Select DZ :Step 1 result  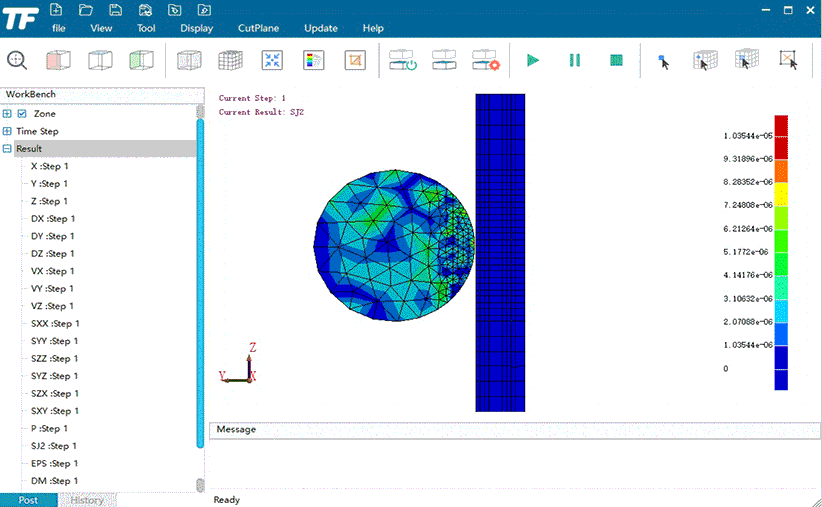point(52,254)
